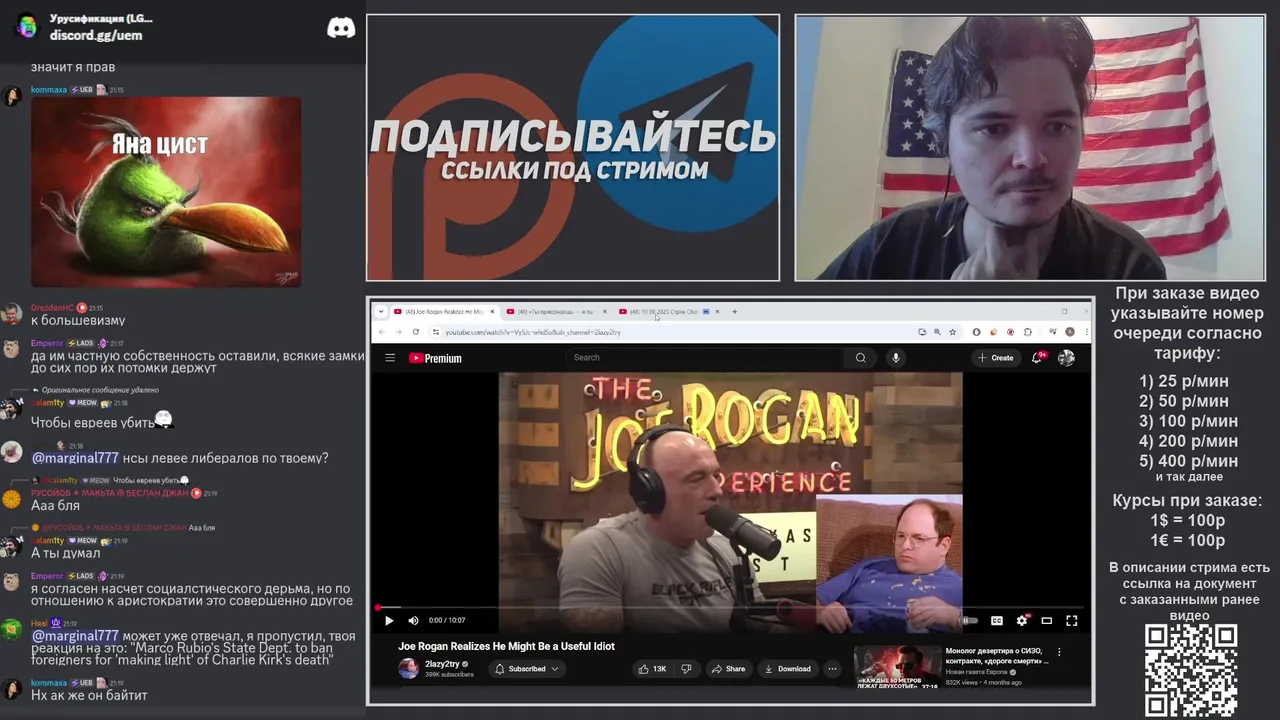Go to the YouTube Premium home logo
Viewport: 1280px width, 720px height.
coord(435,358)
